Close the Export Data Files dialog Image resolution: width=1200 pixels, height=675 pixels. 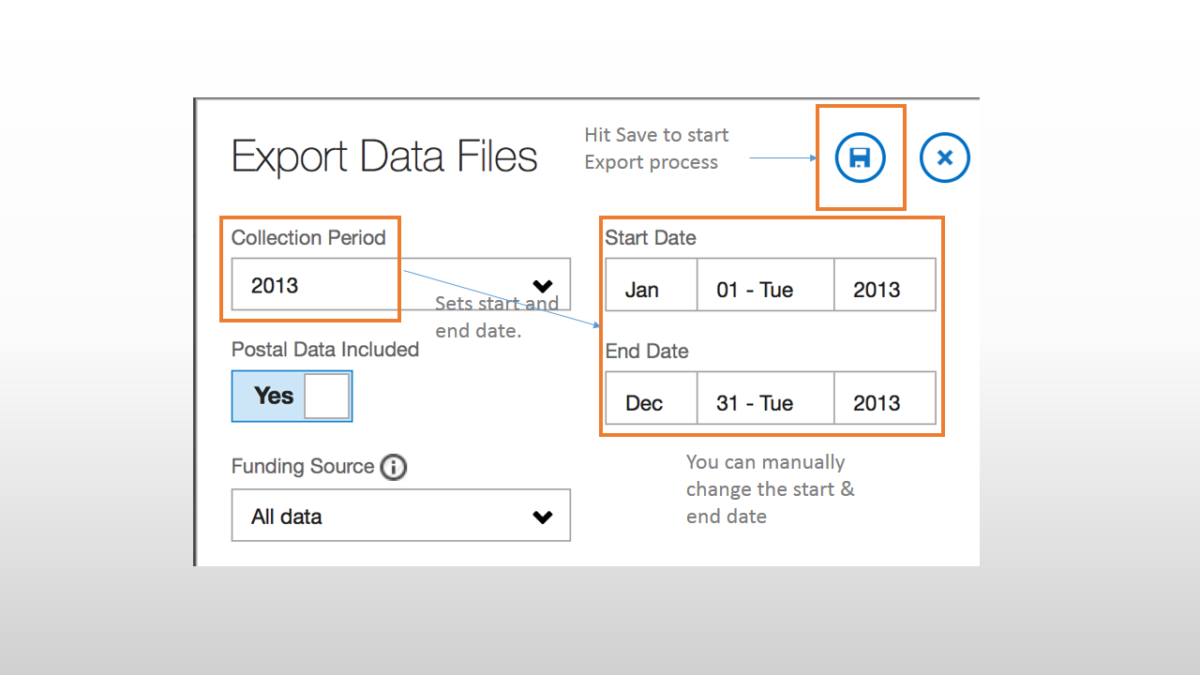coord(944,158)
